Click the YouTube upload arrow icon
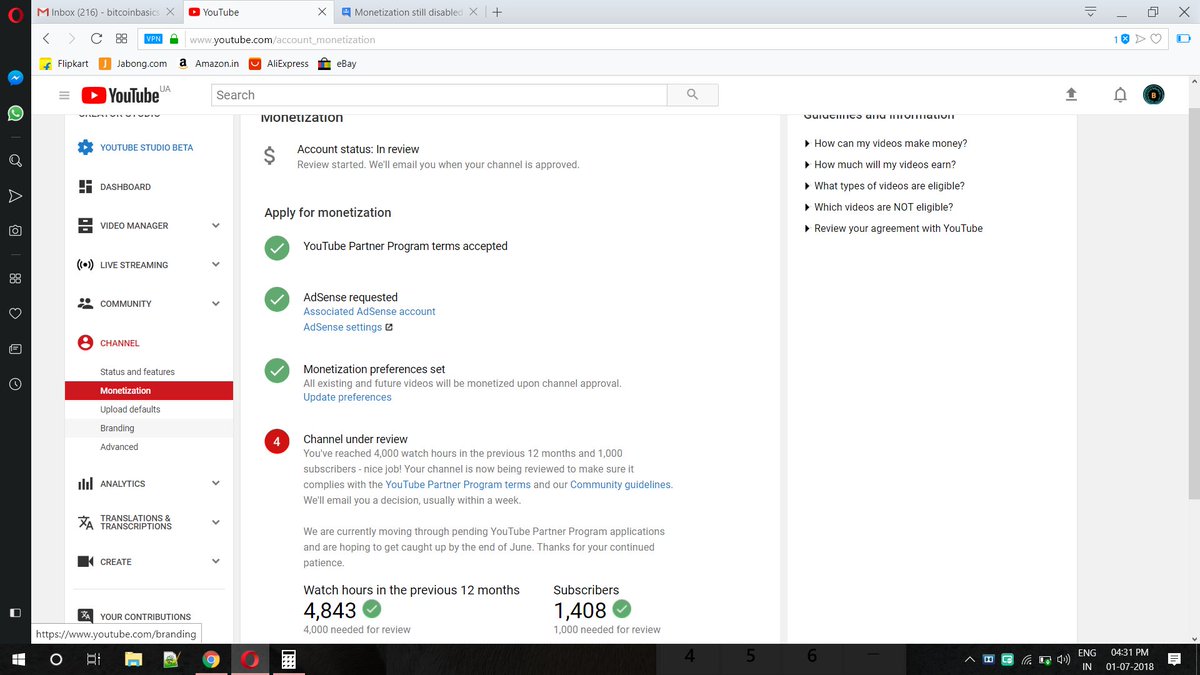This screenshot has width=1200, height=675. point(1071,94)
